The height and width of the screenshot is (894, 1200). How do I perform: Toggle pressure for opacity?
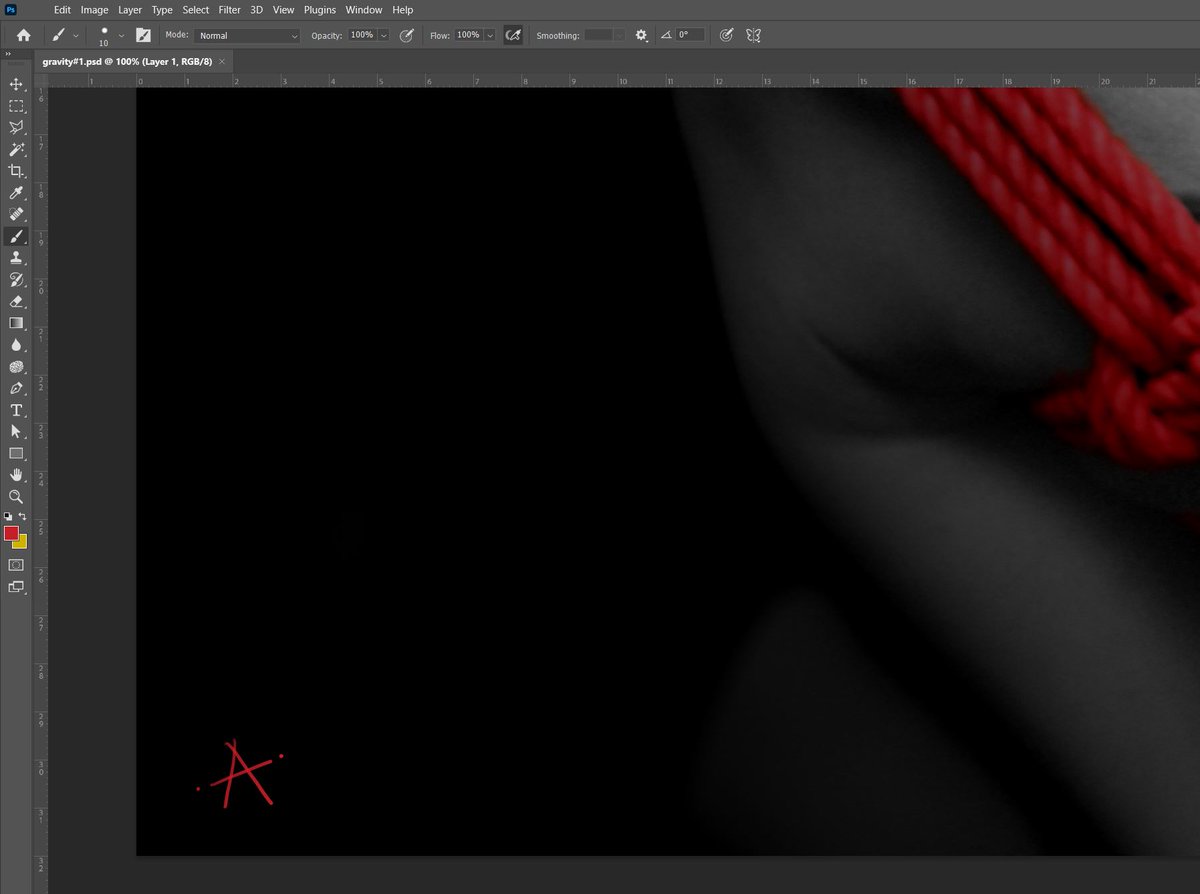pos(406,35)
